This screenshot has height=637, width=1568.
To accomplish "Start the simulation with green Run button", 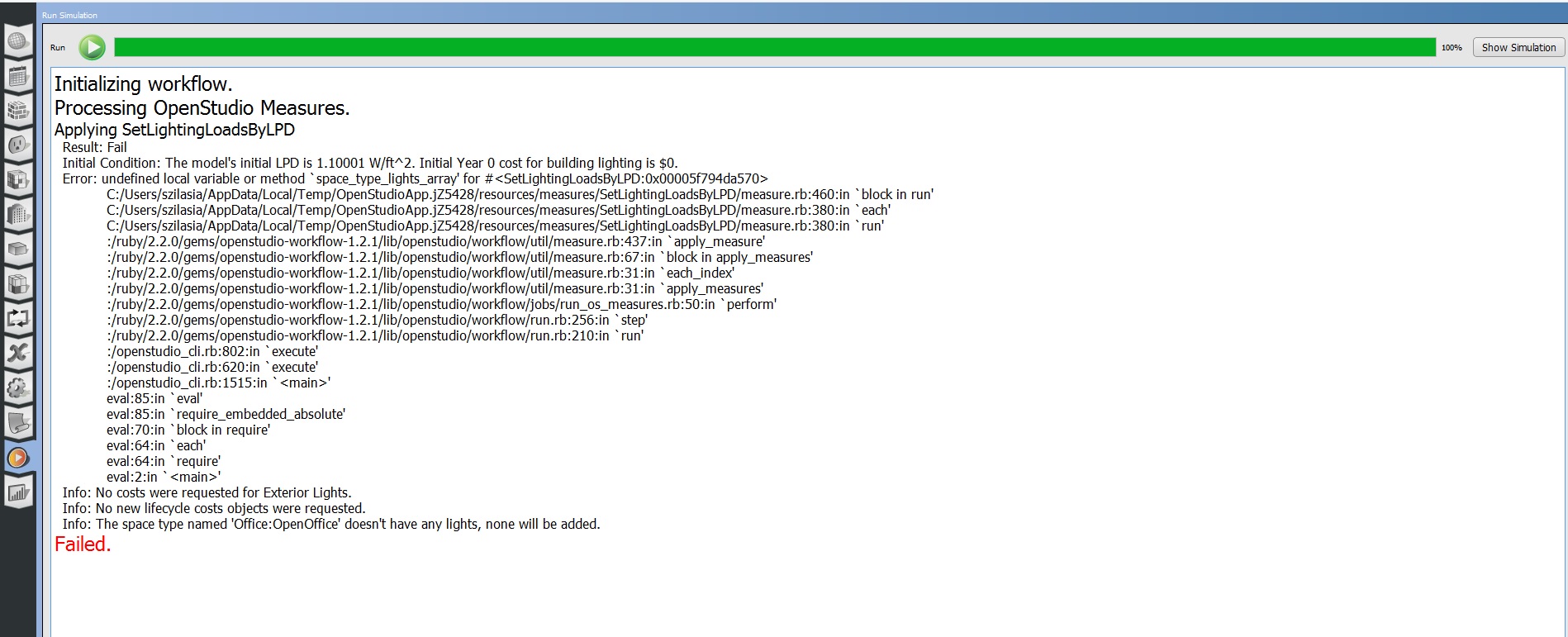I will pos(93,47).
